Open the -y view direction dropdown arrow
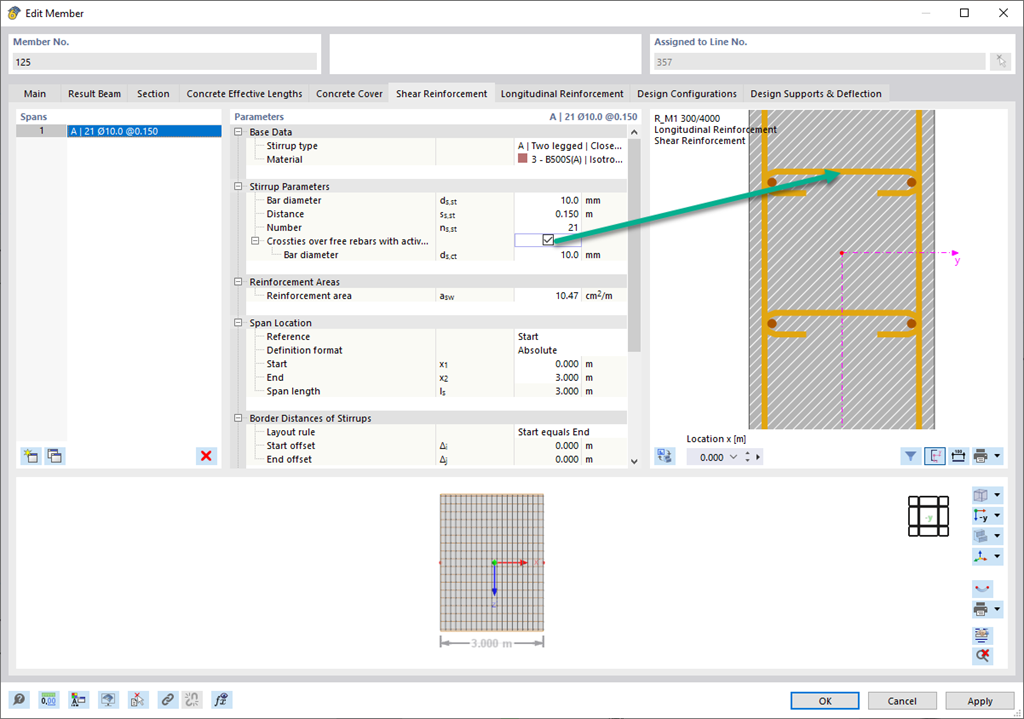The width and height of the screenshot is (1024, 719). [997, 515]
